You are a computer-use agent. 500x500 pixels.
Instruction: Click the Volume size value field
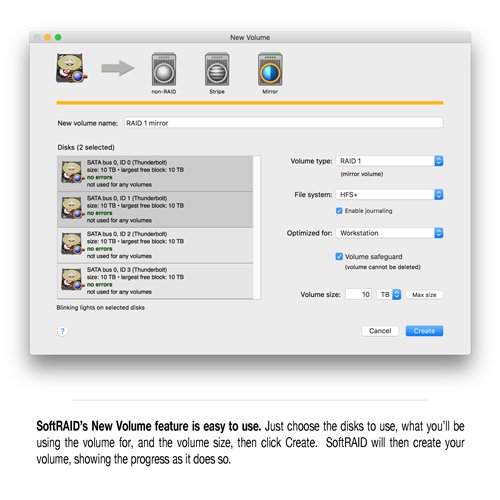click(x=359, y=295)
